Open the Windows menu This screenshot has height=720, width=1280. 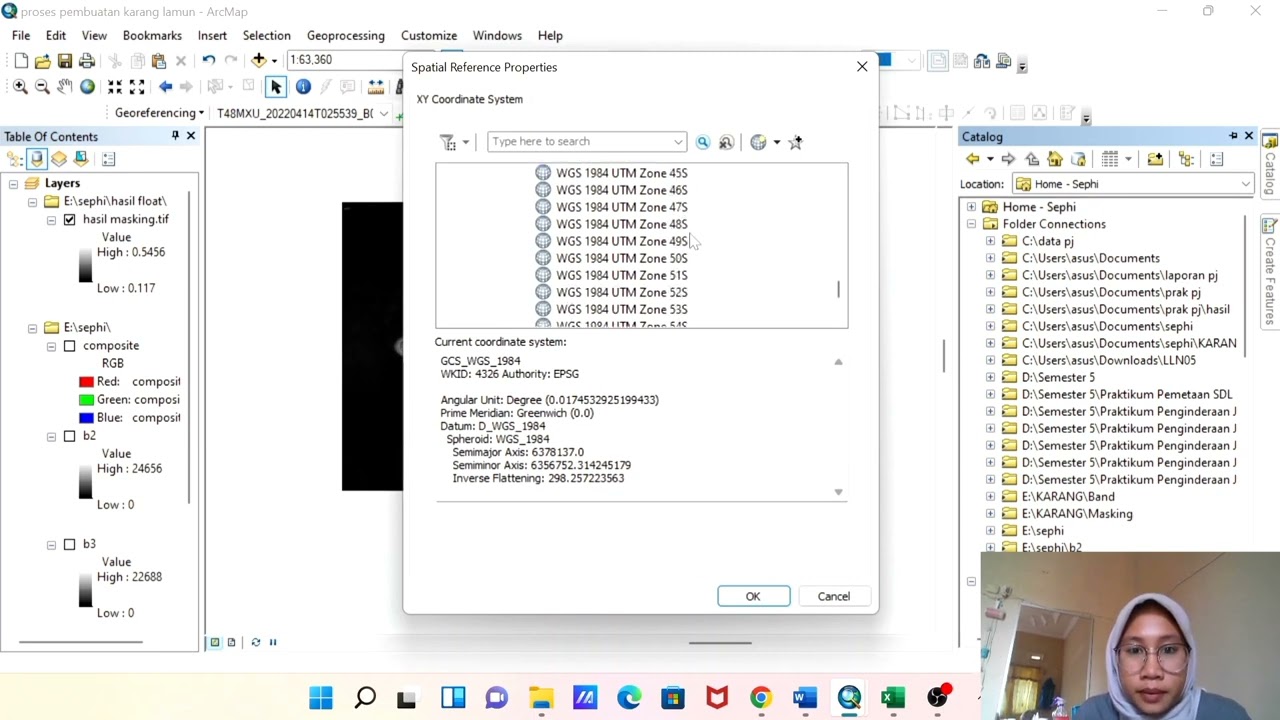[497, 35]
